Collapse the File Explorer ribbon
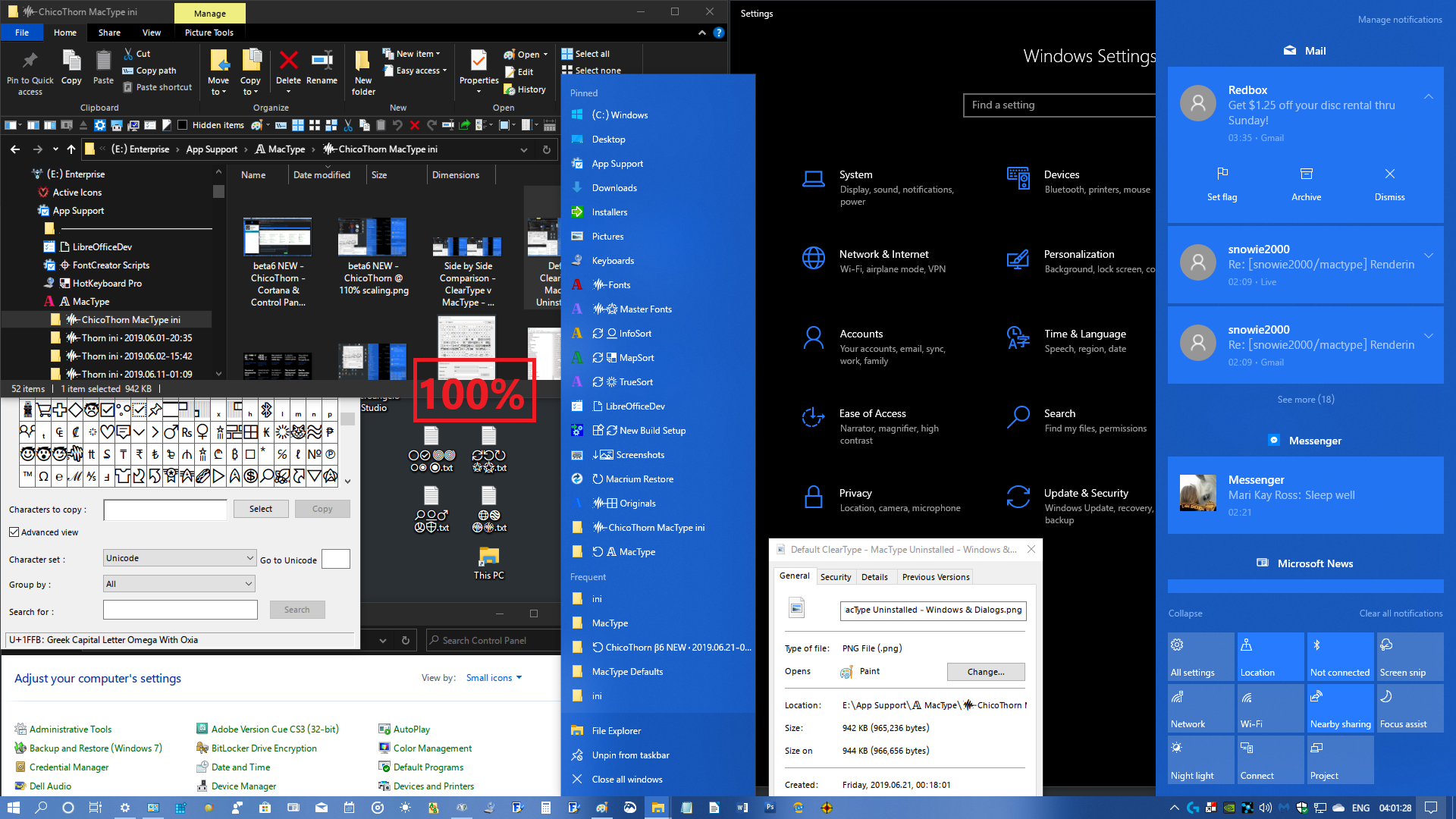Viewport: 1456px width, 819px height. click(x=701, y=33)
